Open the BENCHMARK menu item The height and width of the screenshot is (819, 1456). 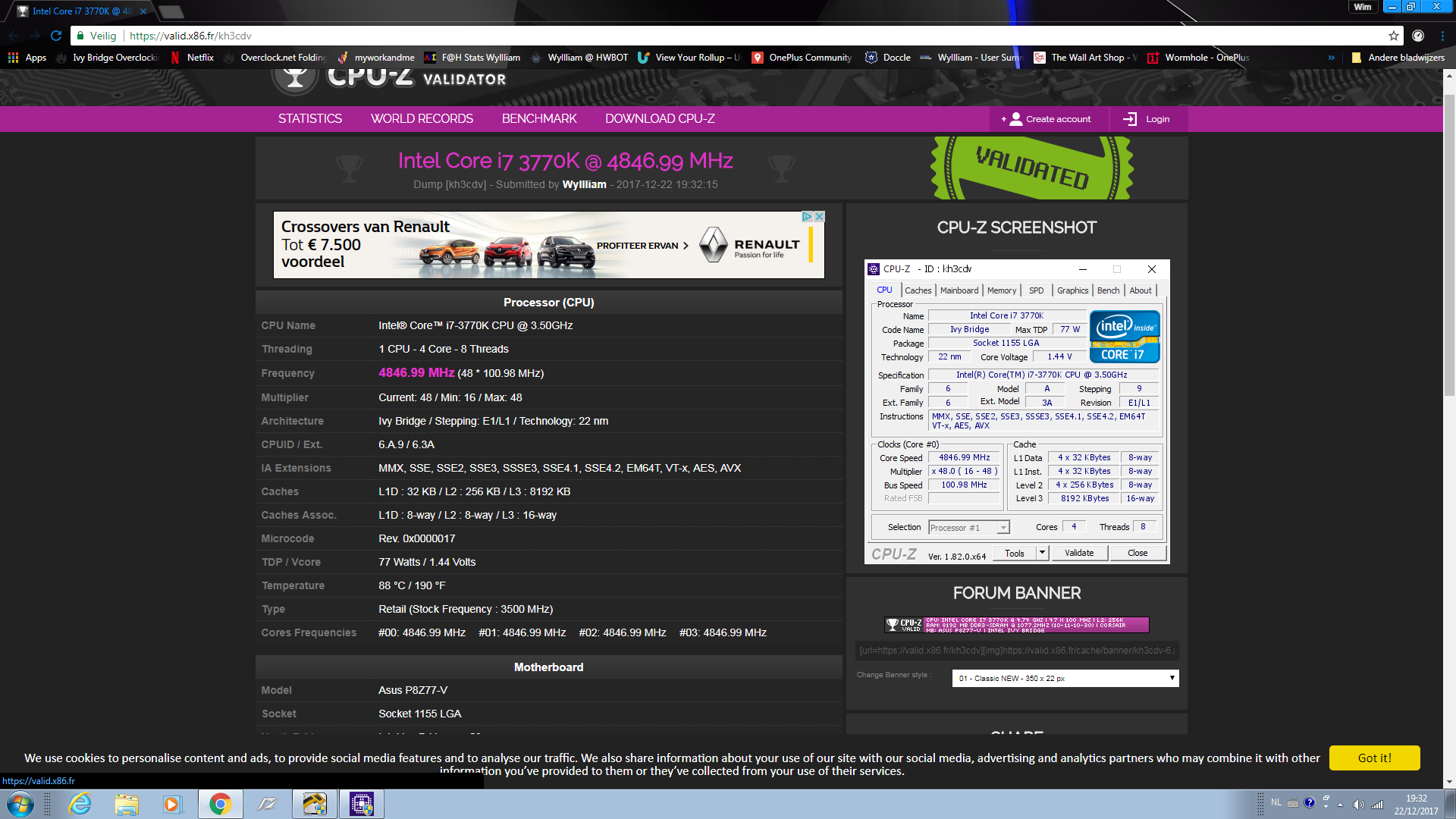tap(539, 119)
